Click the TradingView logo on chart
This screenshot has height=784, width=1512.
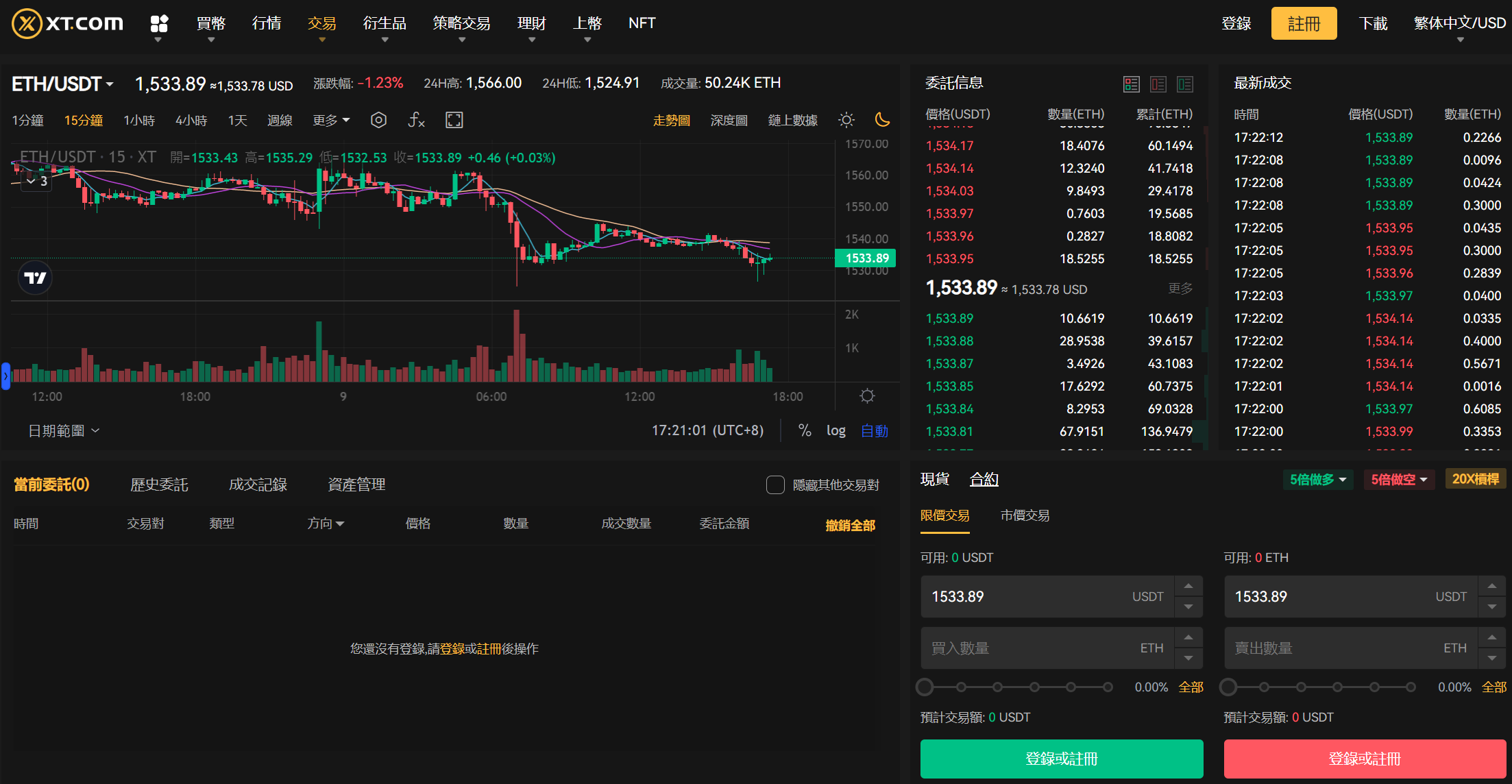tap(35, 278)
